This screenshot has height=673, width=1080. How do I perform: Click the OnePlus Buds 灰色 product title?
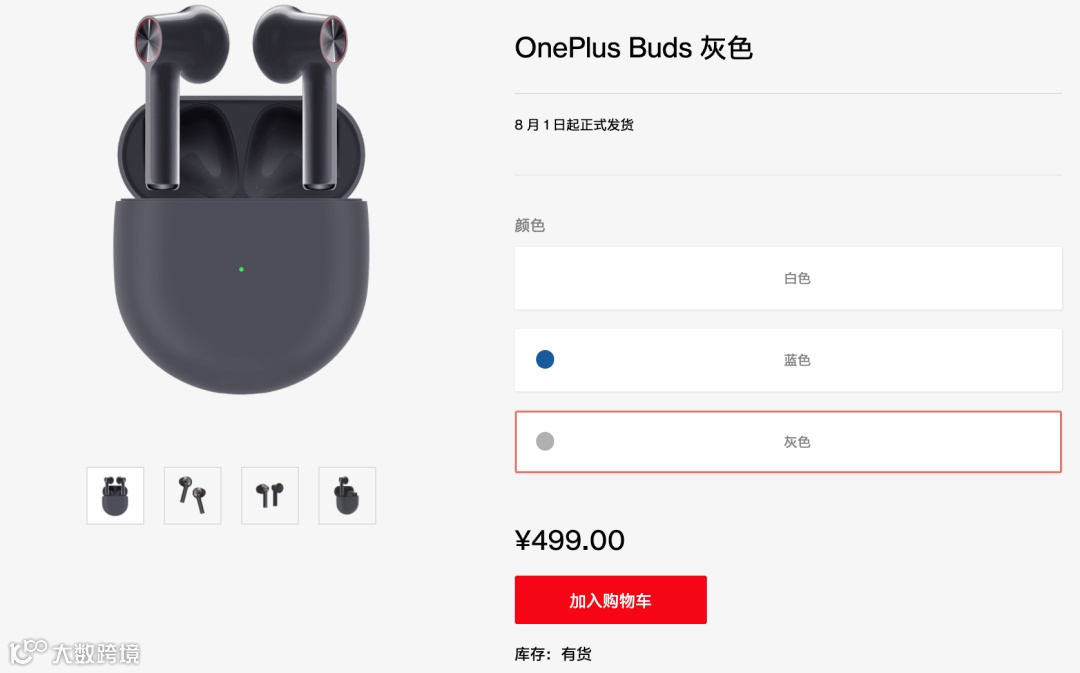point(633,48)
